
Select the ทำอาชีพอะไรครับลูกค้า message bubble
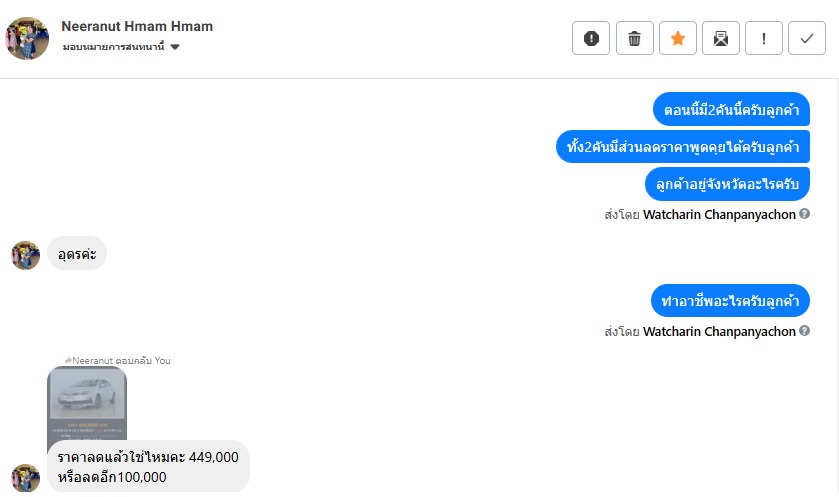[730, 301]
